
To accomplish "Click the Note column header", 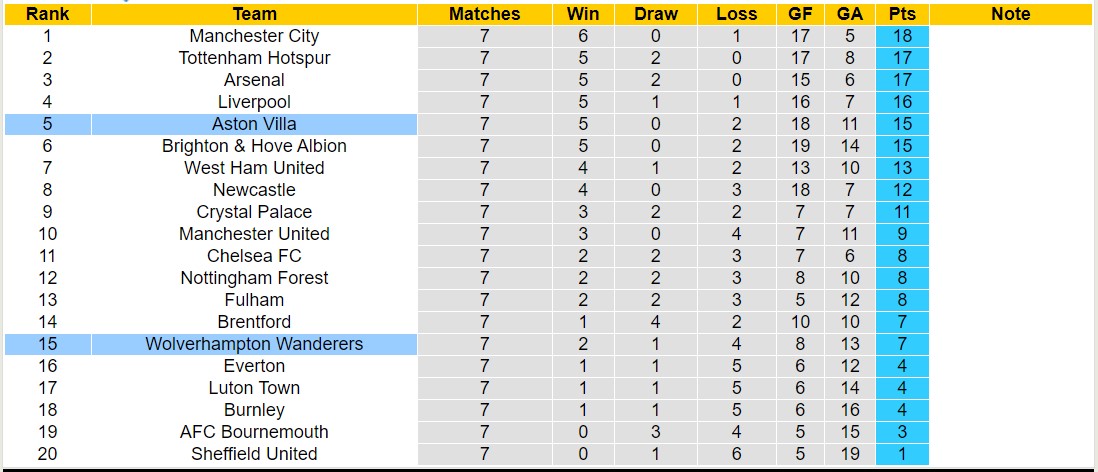I will pyautogui.click(x=1011, y=14).
